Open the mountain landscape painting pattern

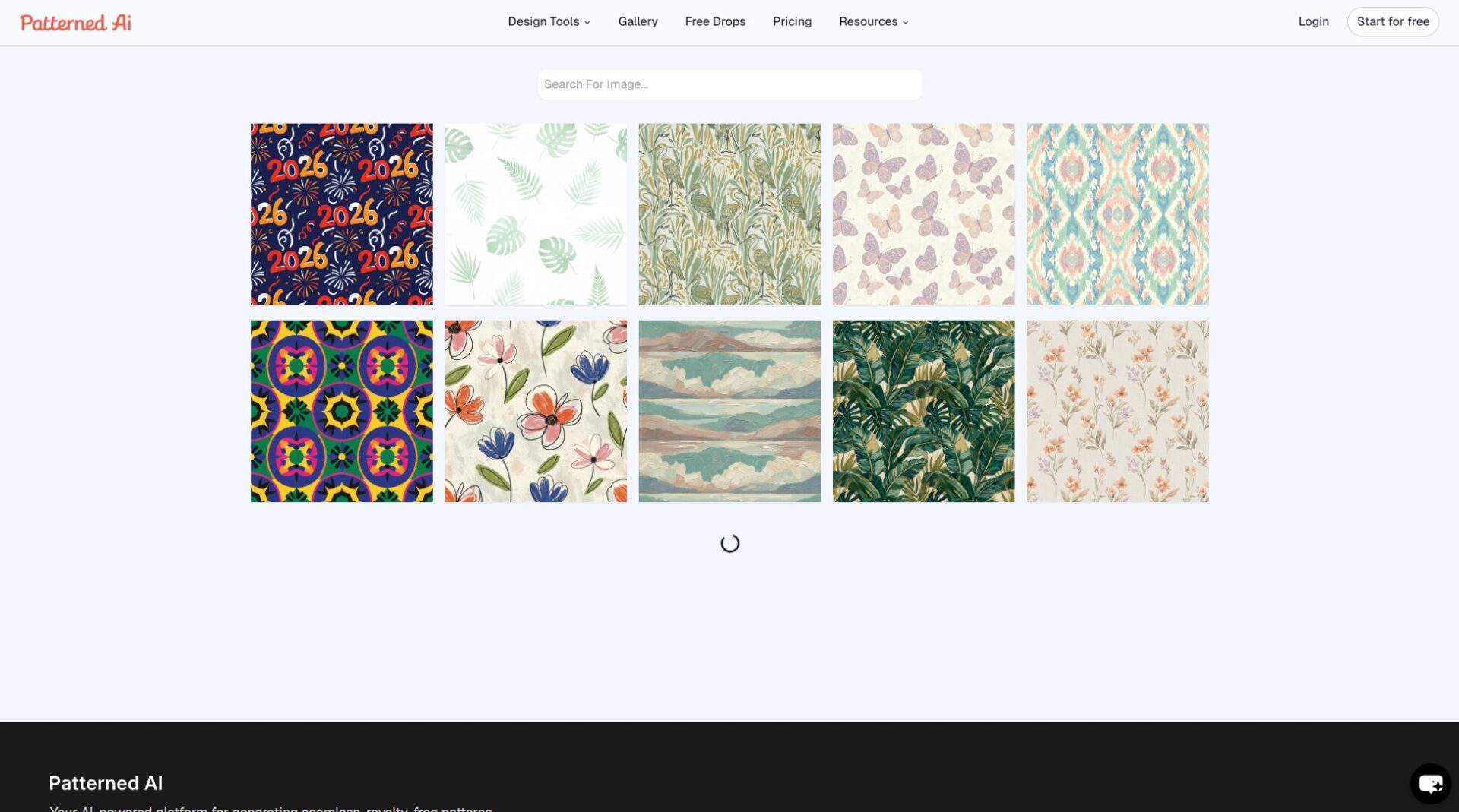tap(729, 411)
